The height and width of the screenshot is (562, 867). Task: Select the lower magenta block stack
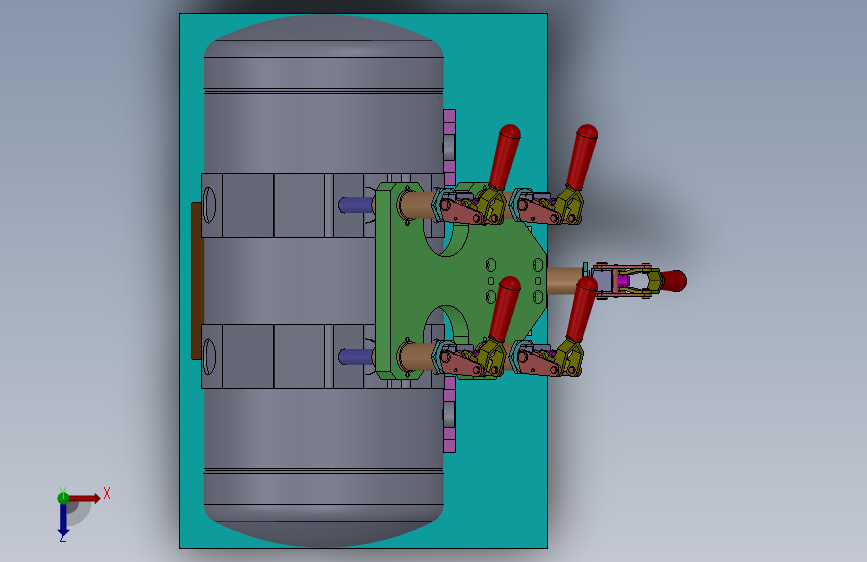(x=450, y=415)
